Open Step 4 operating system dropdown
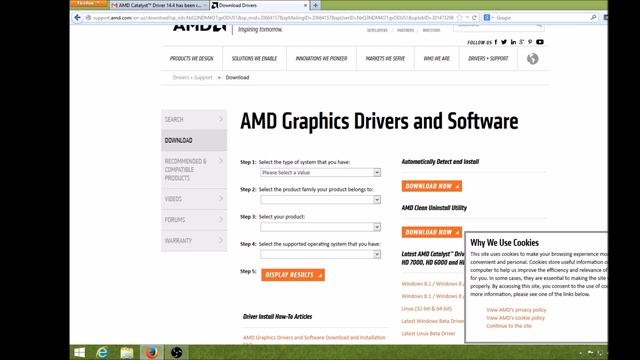The width and height of the screenshot is (640, 360). (320, 254)
